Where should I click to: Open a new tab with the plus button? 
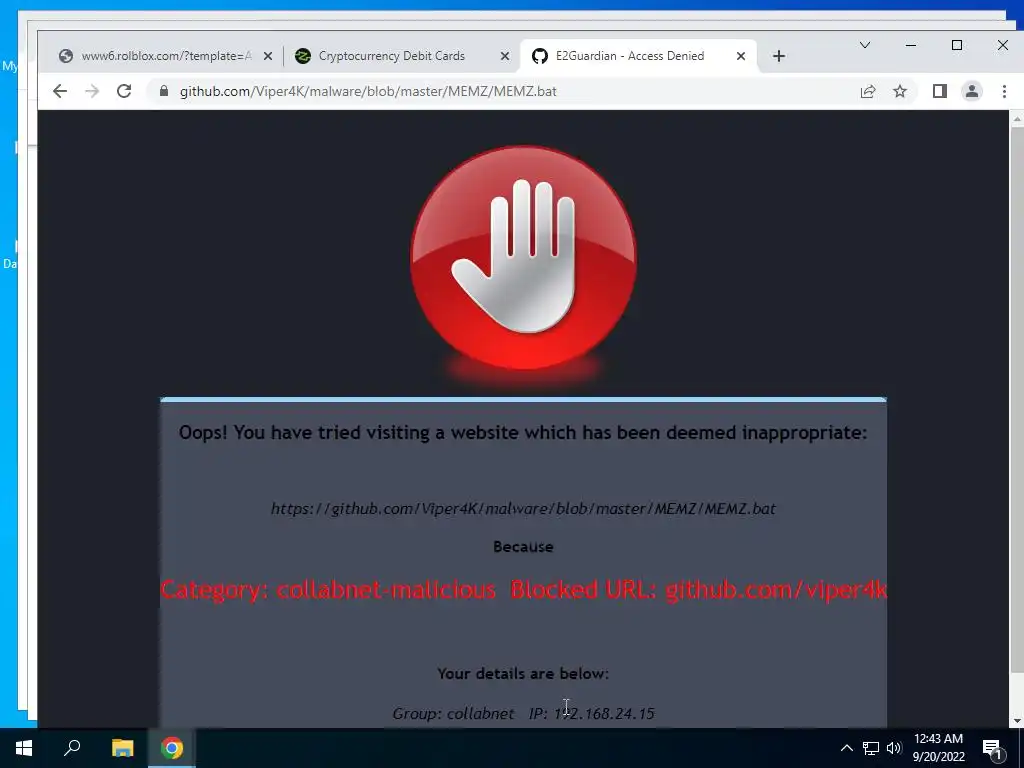point(778,56)
